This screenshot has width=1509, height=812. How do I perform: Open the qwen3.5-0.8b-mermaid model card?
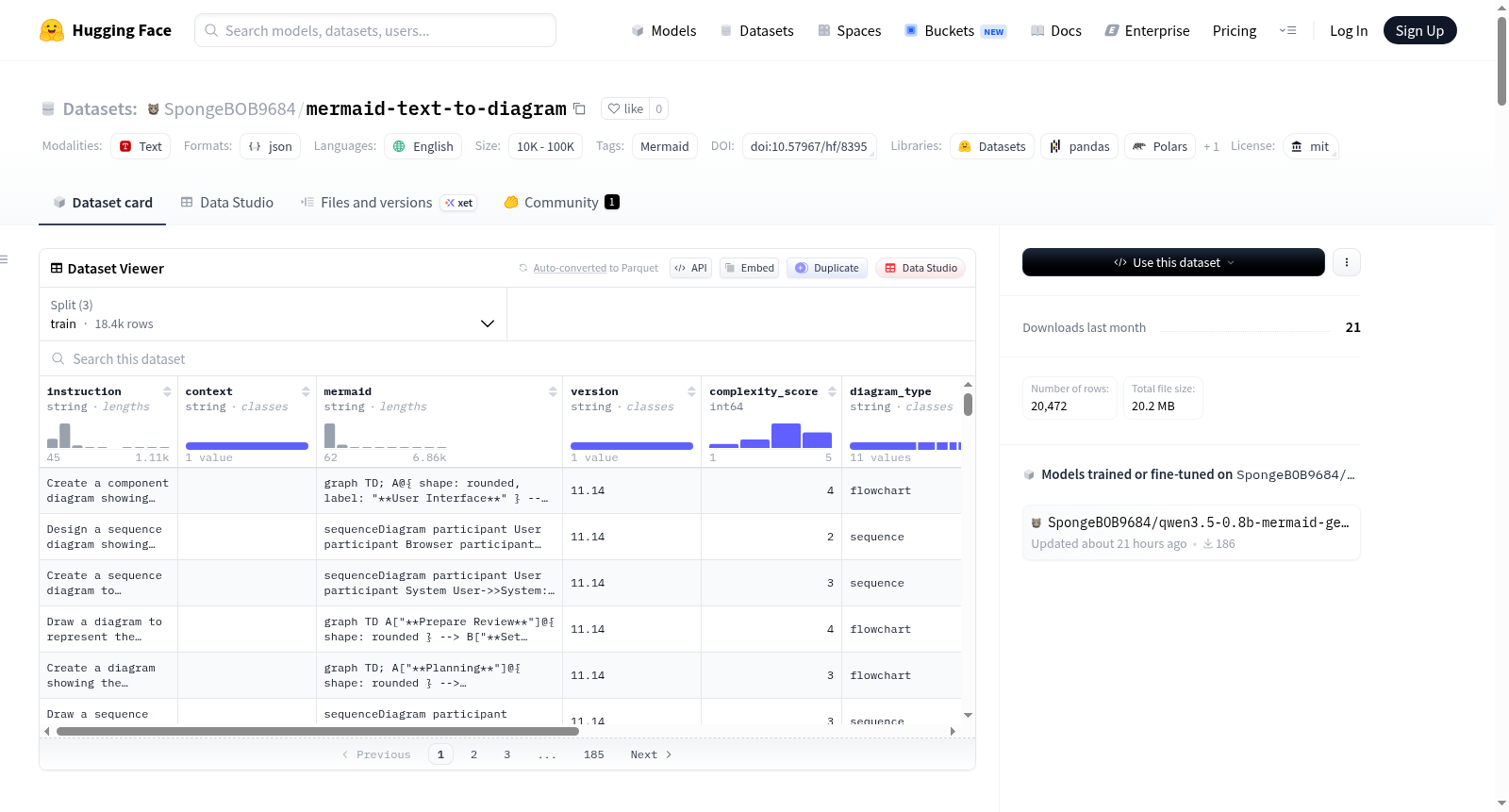[1191, 533]
